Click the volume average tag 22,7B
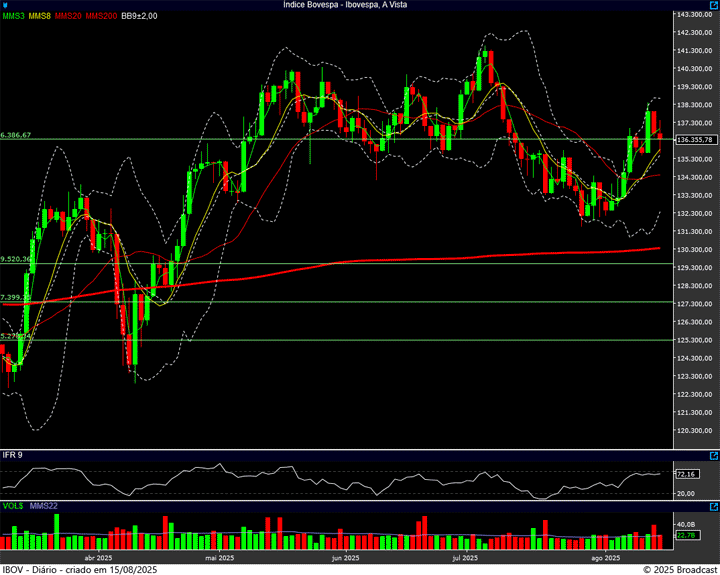The width and height of the screenshot is (720, 575). (x=687, y=535)
